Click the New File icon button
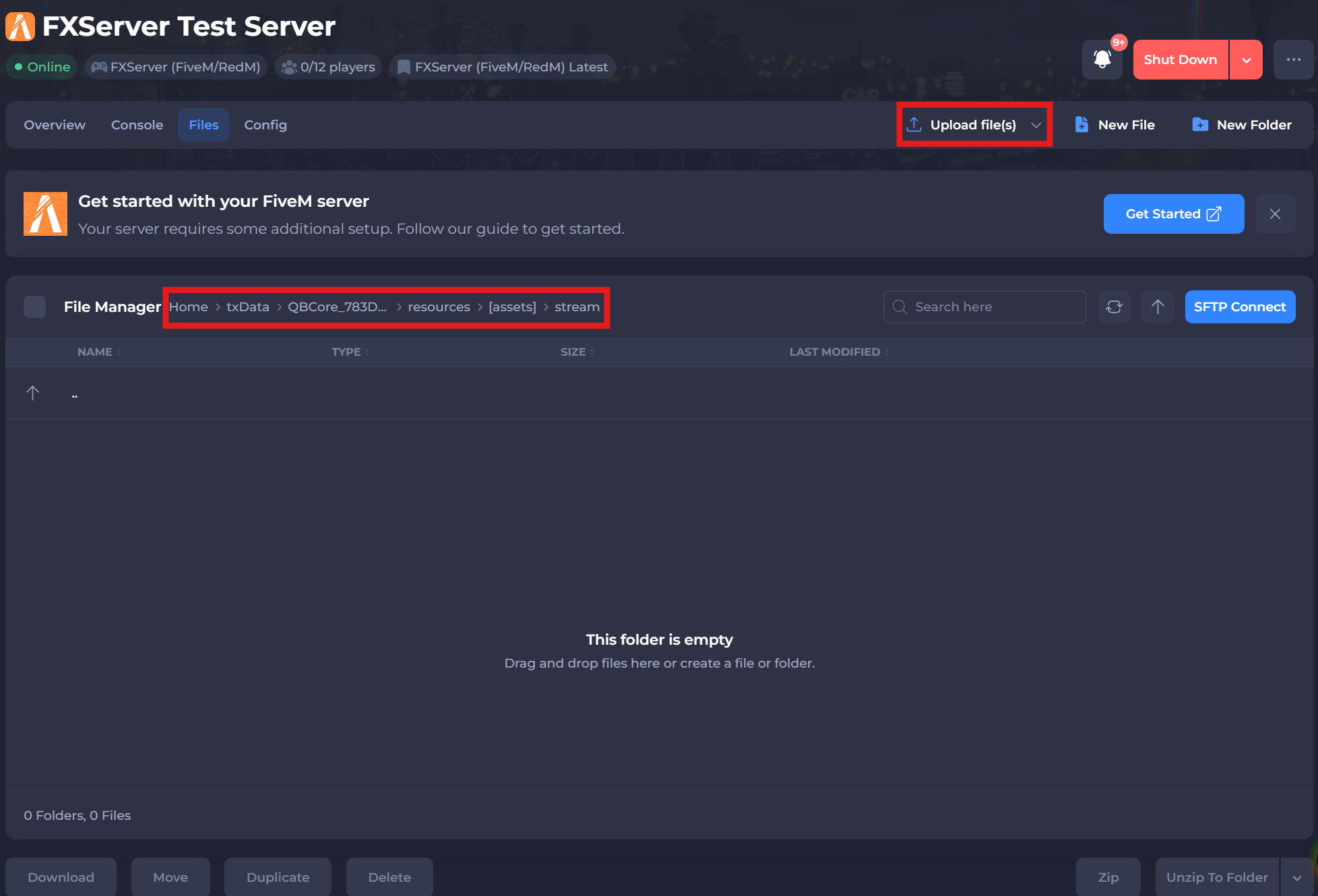 click(x=1081, y=125)
